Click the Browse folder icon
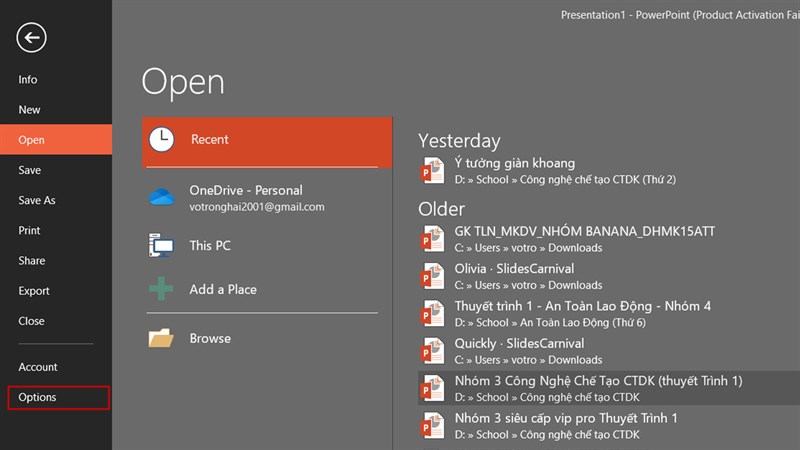Image resolution: width=800 pixels, height=450 pixels. coord(161,338)
